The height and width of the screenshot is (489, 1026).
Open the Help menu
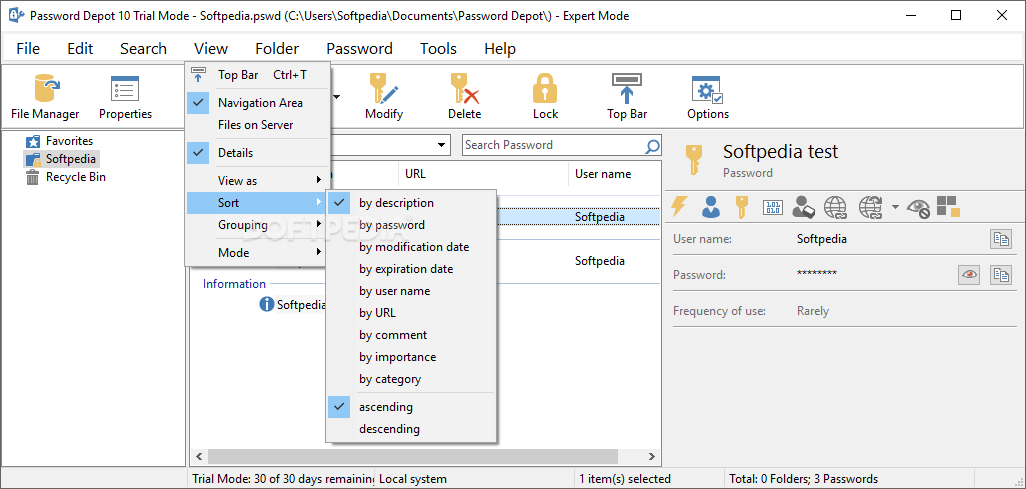(500, 48)
